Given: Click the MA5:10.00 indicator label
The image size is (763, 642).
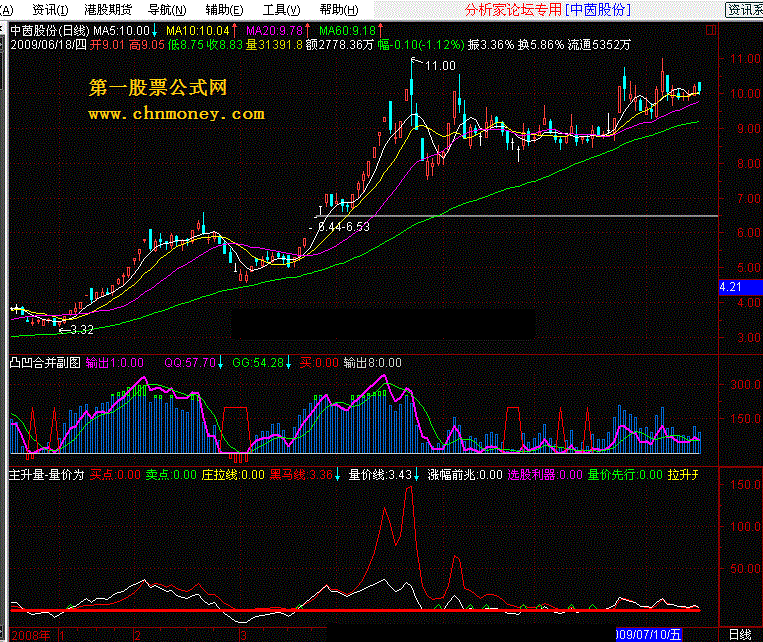Looking at the screenshot, I should pyautogui.click(x=121, y=31).
